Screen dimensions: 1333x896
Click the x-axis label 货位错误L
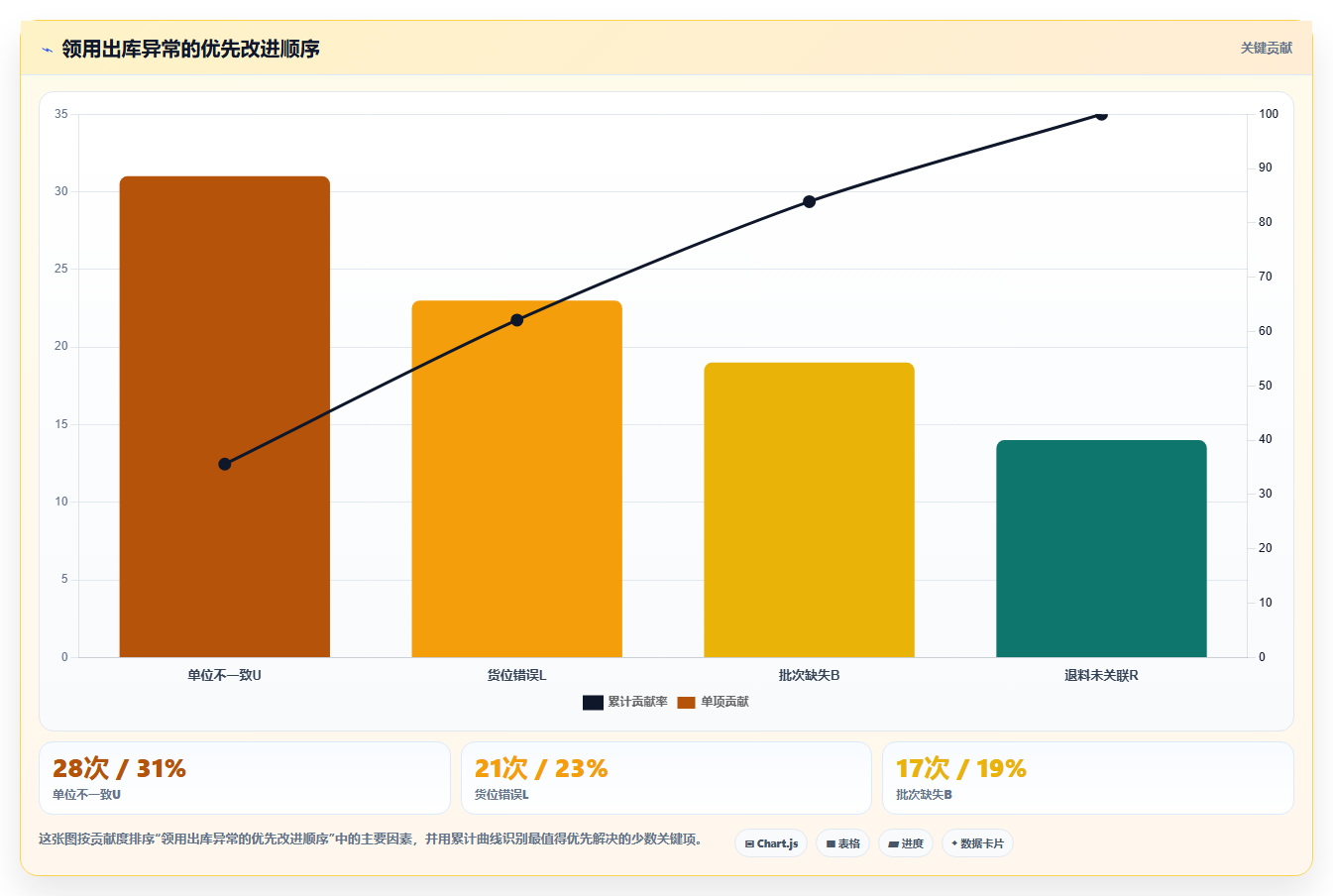tap(517, 675)
